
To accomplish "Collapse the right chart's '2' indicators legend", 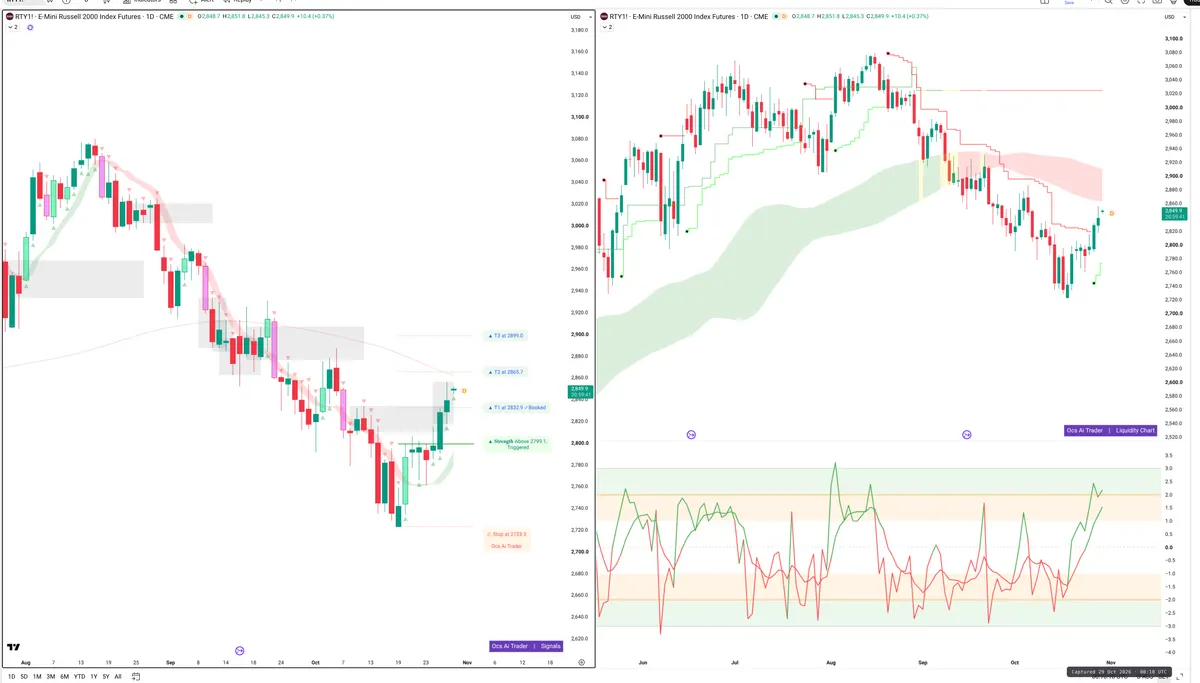I will (x=606, y=27).
